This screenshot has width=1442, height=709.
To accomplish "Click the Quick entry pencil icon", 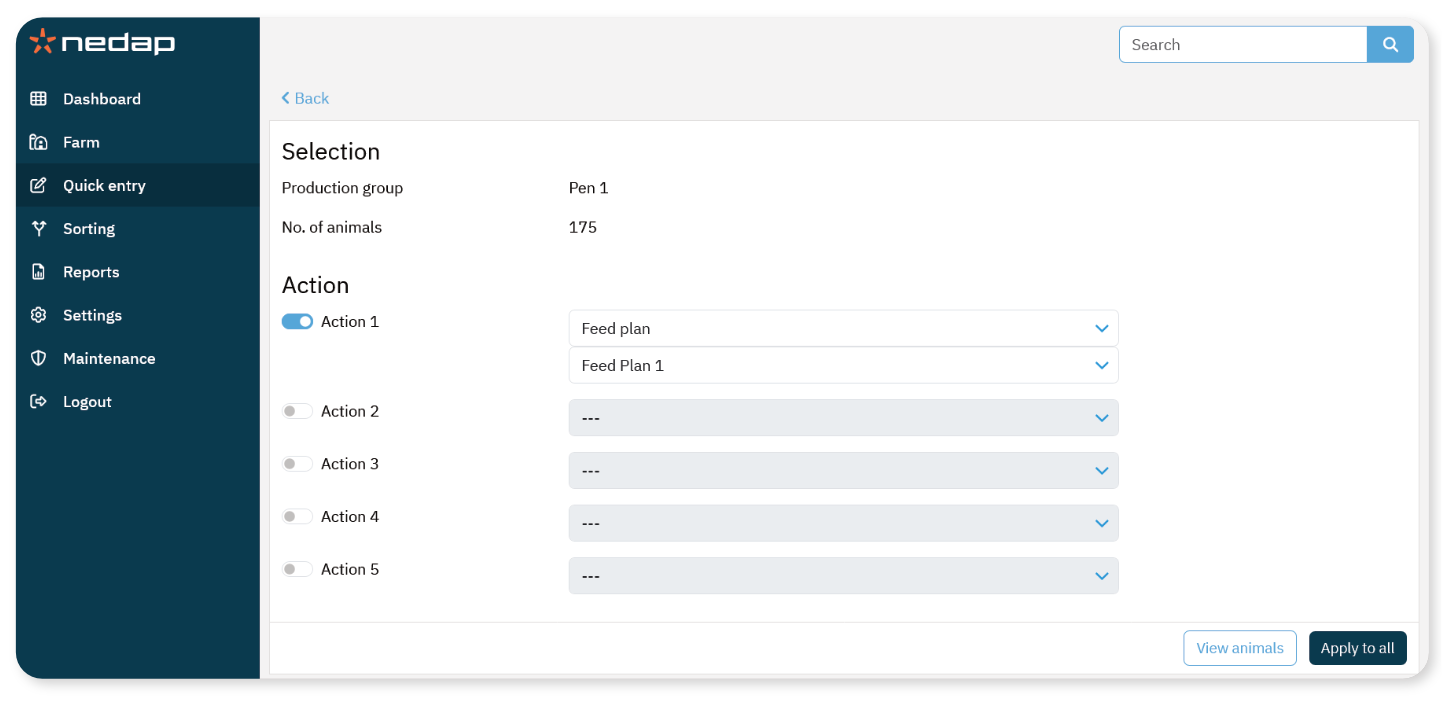I will coord(39,185).
